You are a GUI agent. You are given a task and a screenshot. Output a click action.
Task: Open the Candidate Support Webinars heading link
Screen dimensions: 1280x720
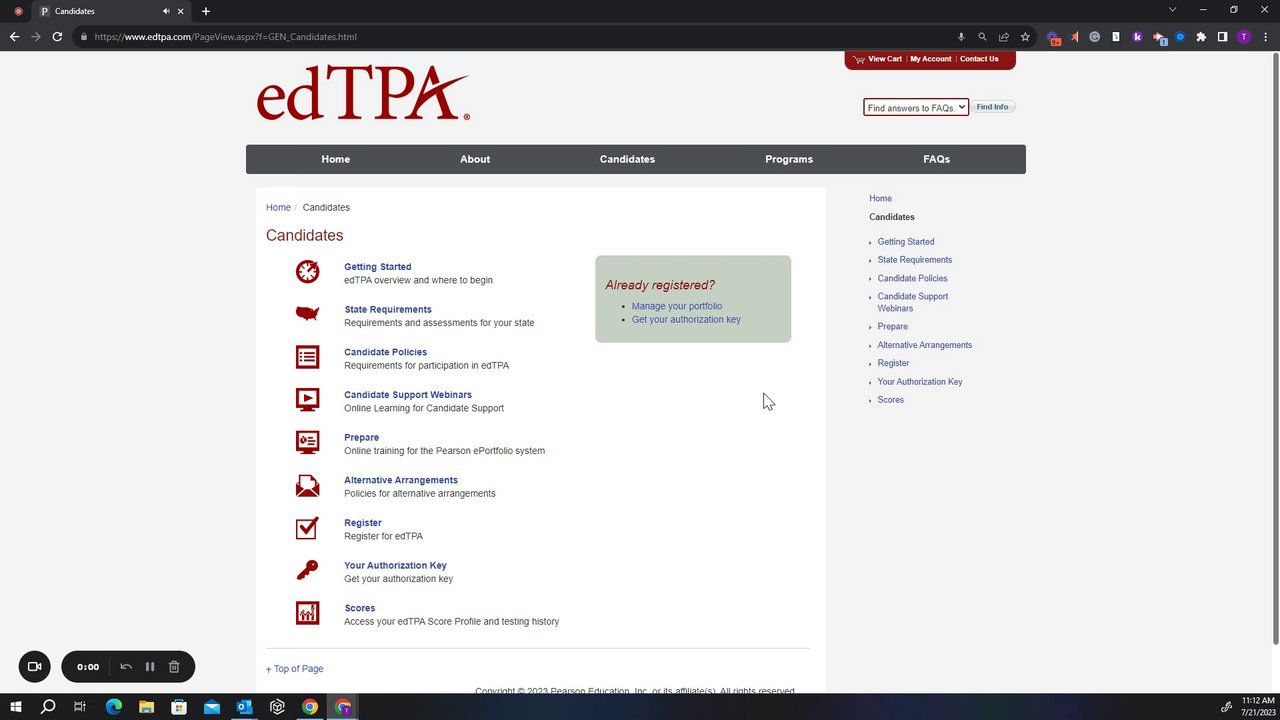click(408, 395)
